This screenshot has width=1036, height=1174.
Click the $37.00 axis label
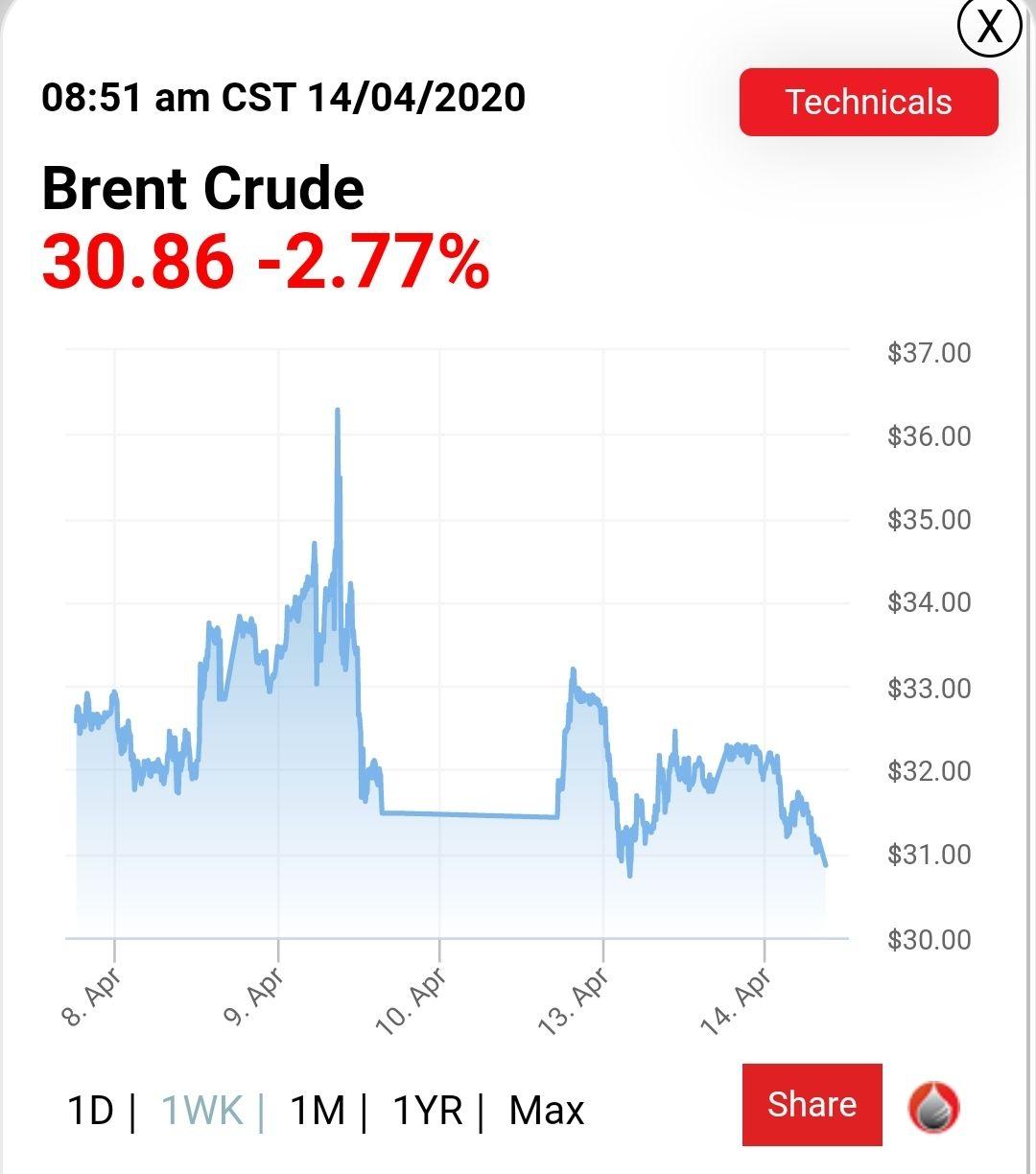[x=929, y=353]
